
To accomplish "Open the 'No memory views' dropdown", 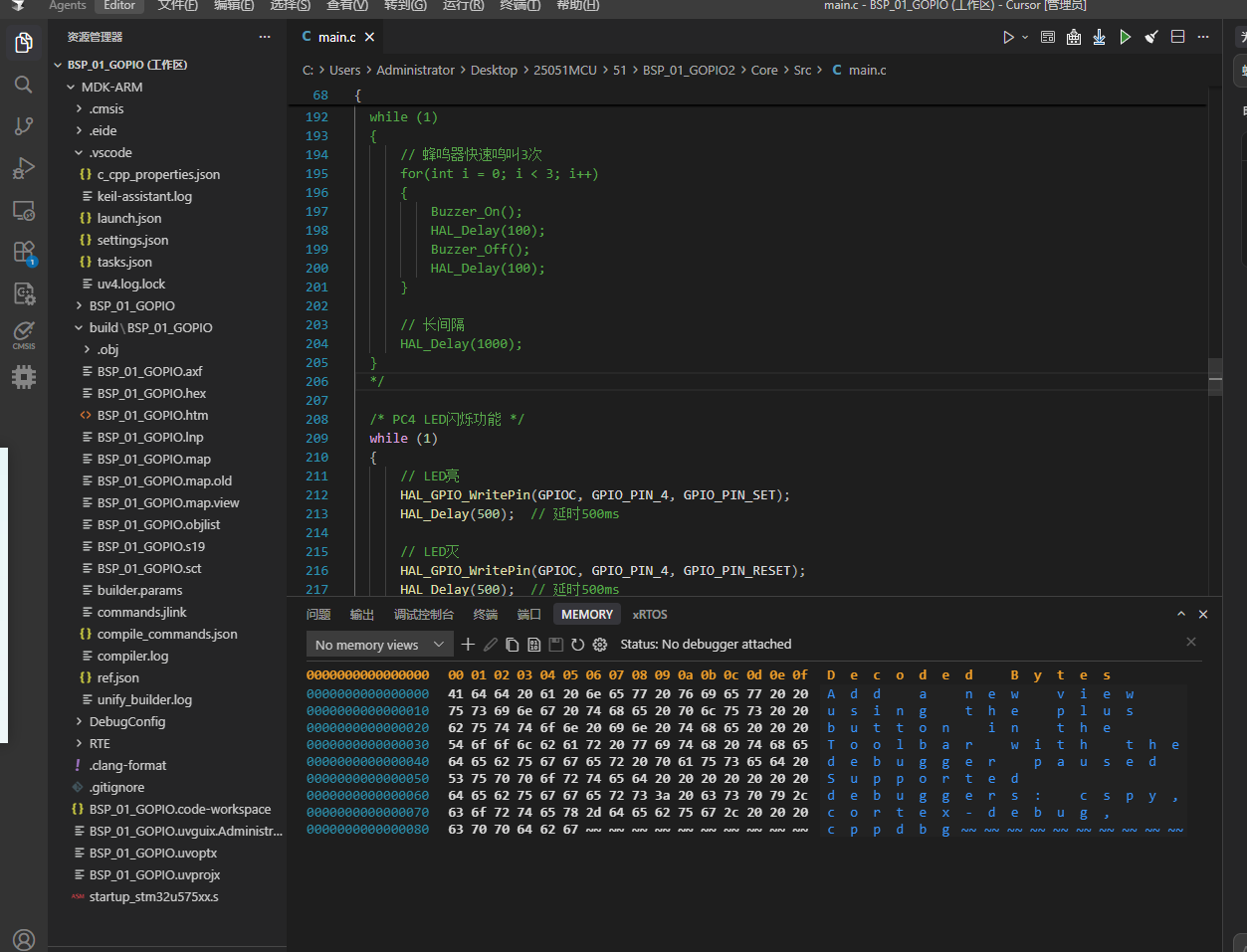I will (379, 645).
